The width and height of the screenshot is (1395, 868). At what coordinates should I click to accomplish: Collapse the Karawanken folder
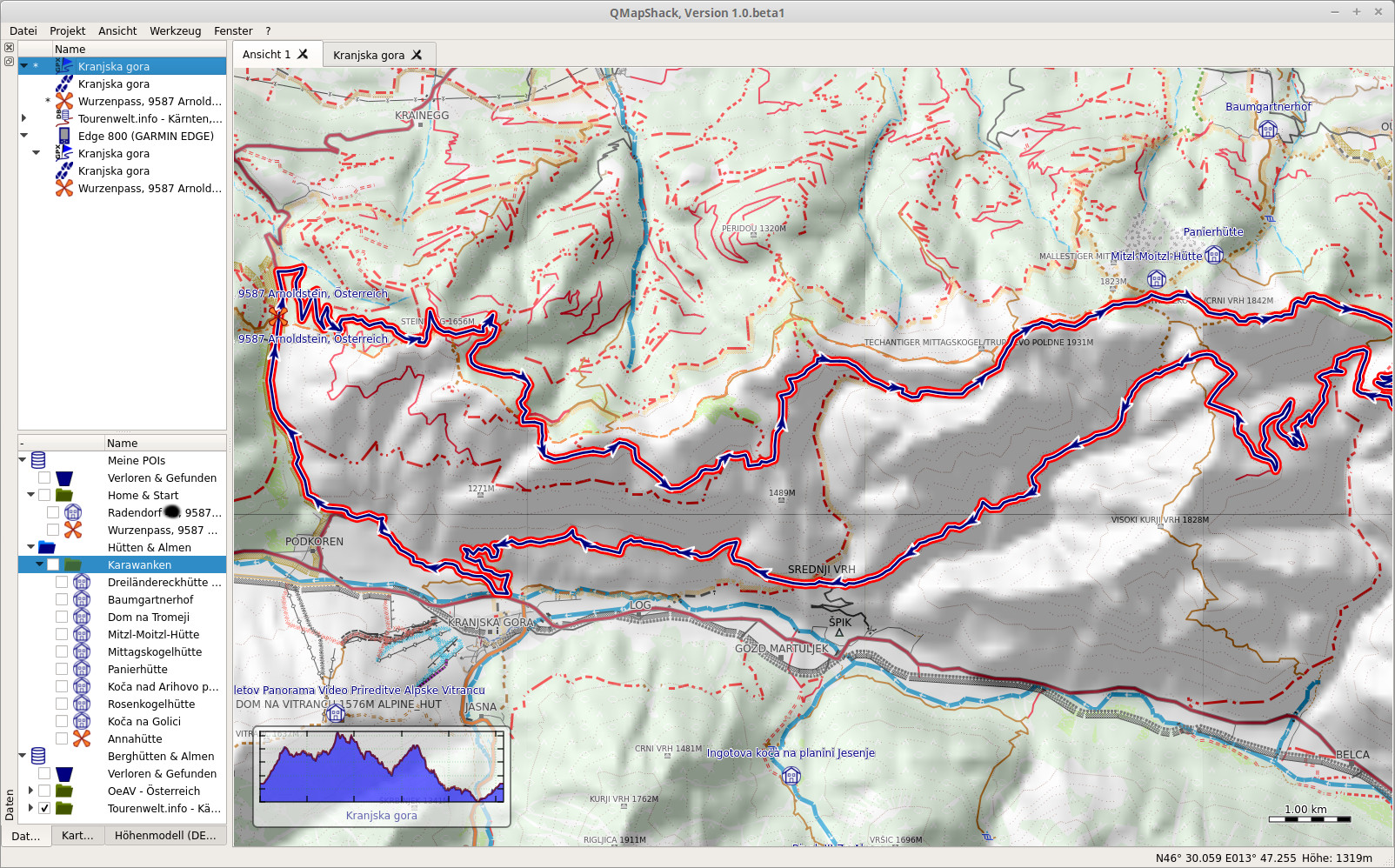[x=39, y=564]
